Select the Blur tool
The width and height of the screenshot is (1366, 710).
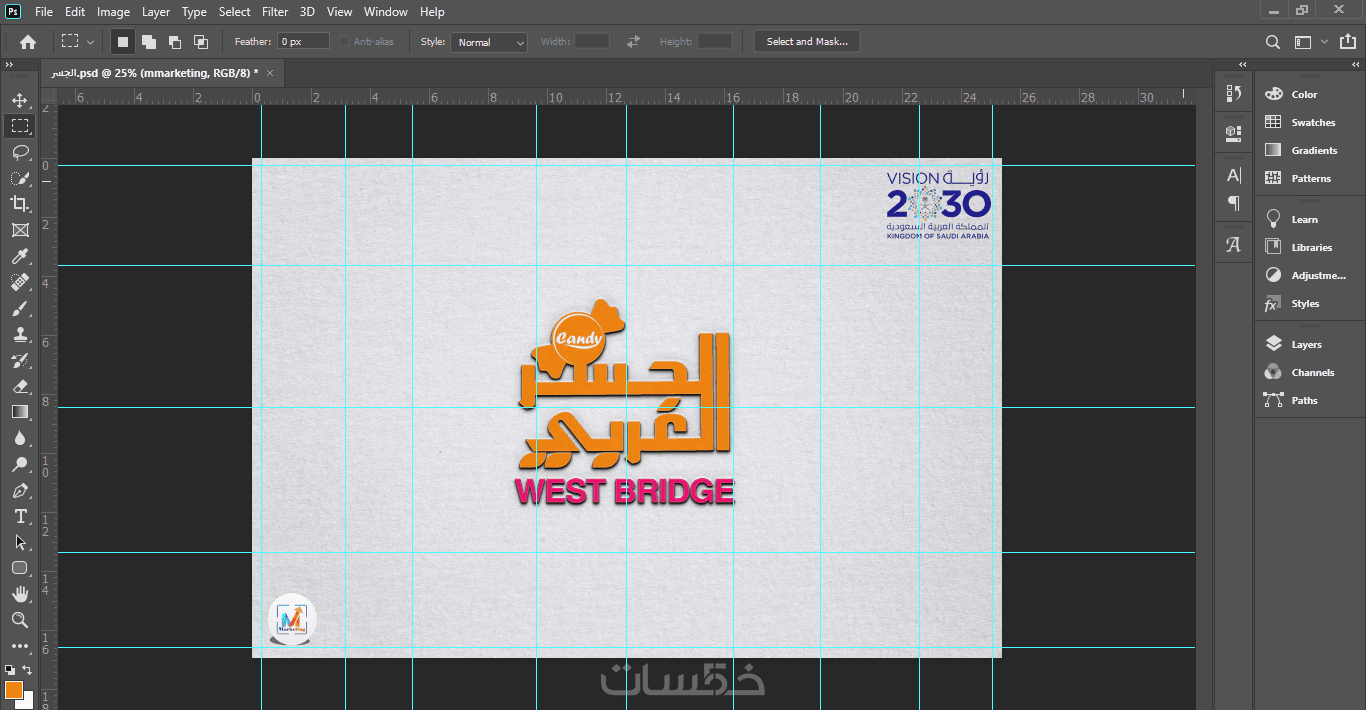point(20,438)
